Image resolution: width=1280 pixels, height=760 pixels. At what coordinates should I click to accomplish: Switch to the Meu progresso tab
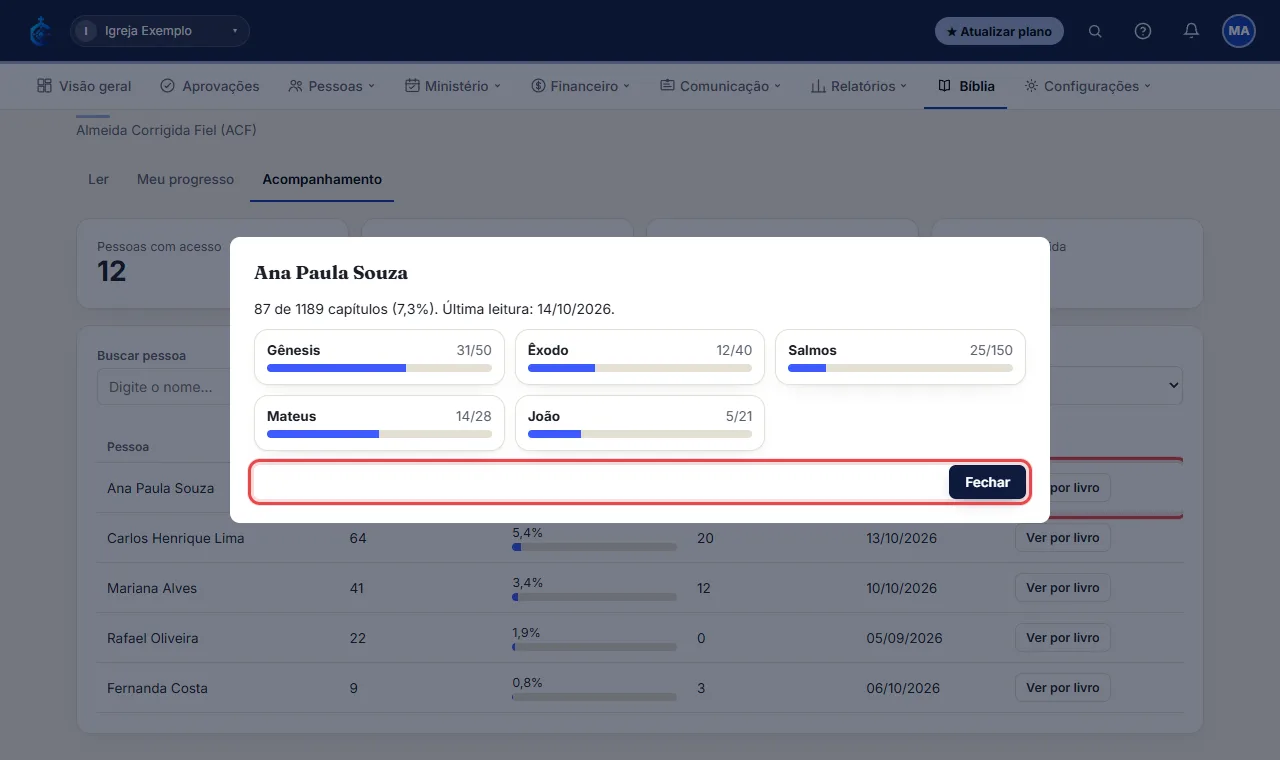[185, 179]
